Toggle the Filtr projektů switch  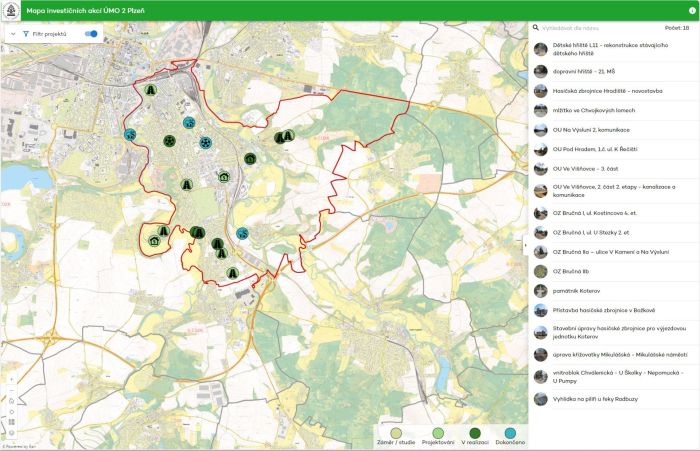click(x=91, y=34)
